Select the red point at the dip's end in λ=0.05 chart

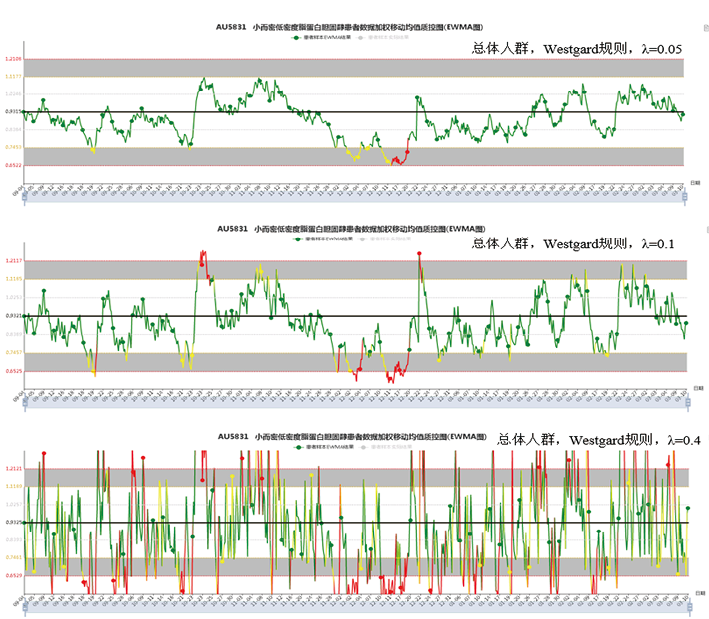pyautogui.click(x=407, y=152)
